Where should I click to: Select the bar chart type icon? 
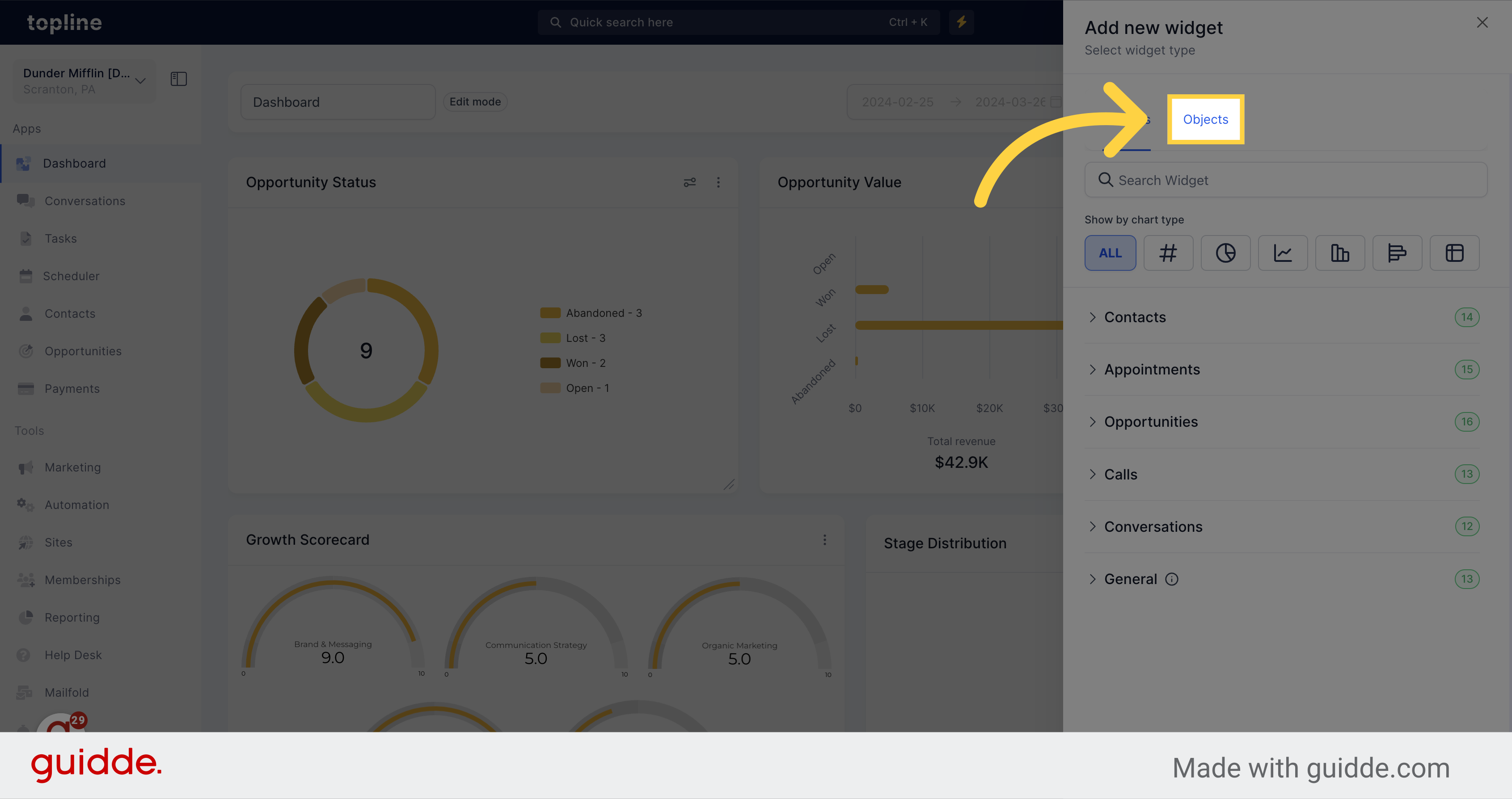1340,253
